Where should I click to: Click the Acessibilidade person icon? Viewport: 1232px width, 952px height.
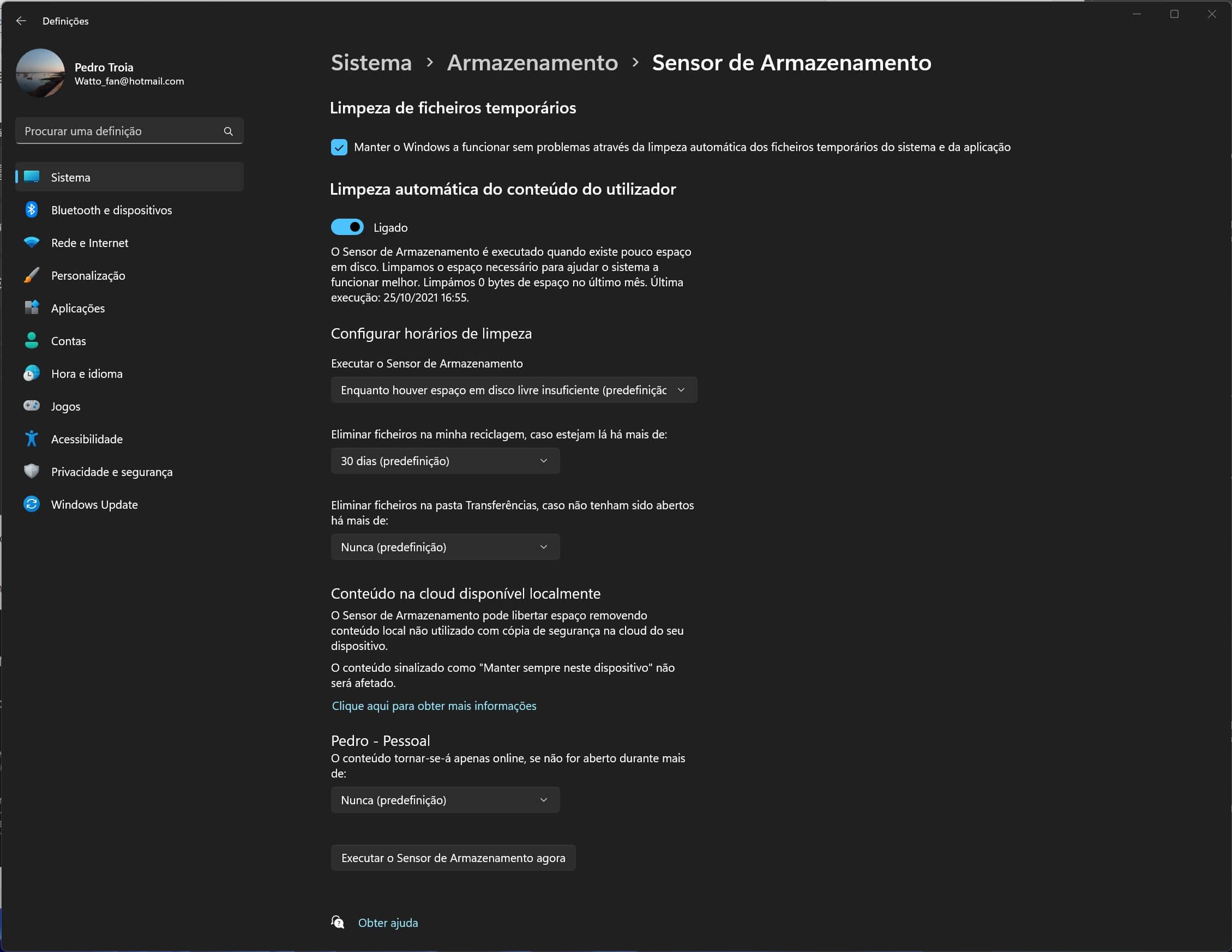pos(32,439)
